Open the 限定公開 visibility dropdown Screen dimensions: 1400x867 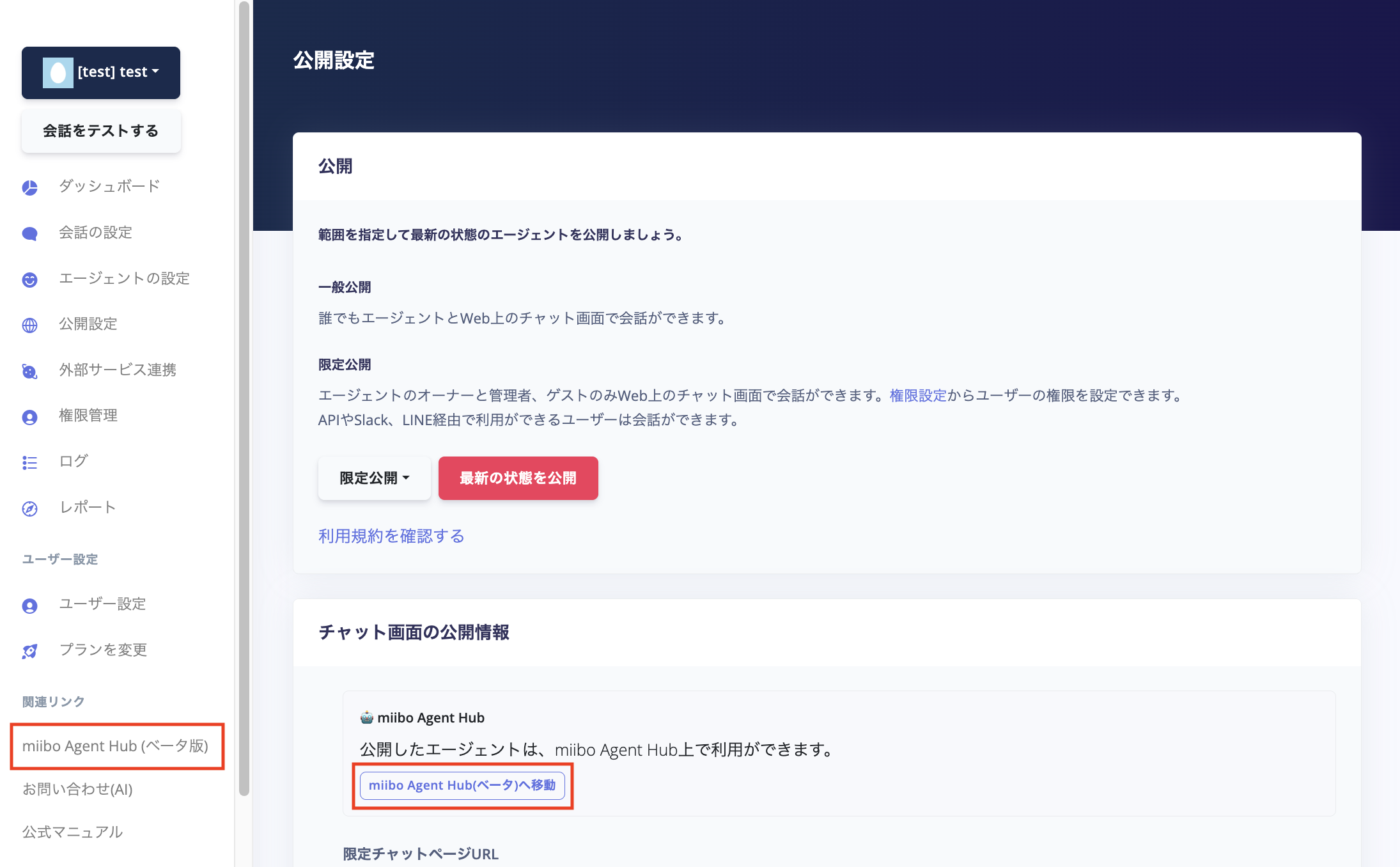tap(375, 478)
